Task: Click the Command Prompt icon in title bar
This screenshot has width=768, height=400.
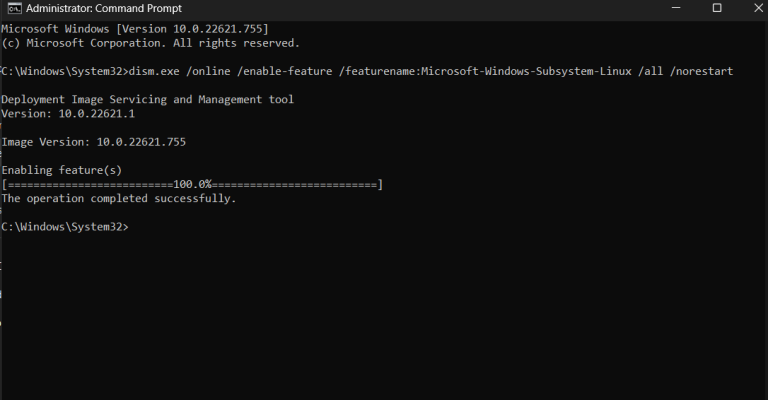Action: 11,8
